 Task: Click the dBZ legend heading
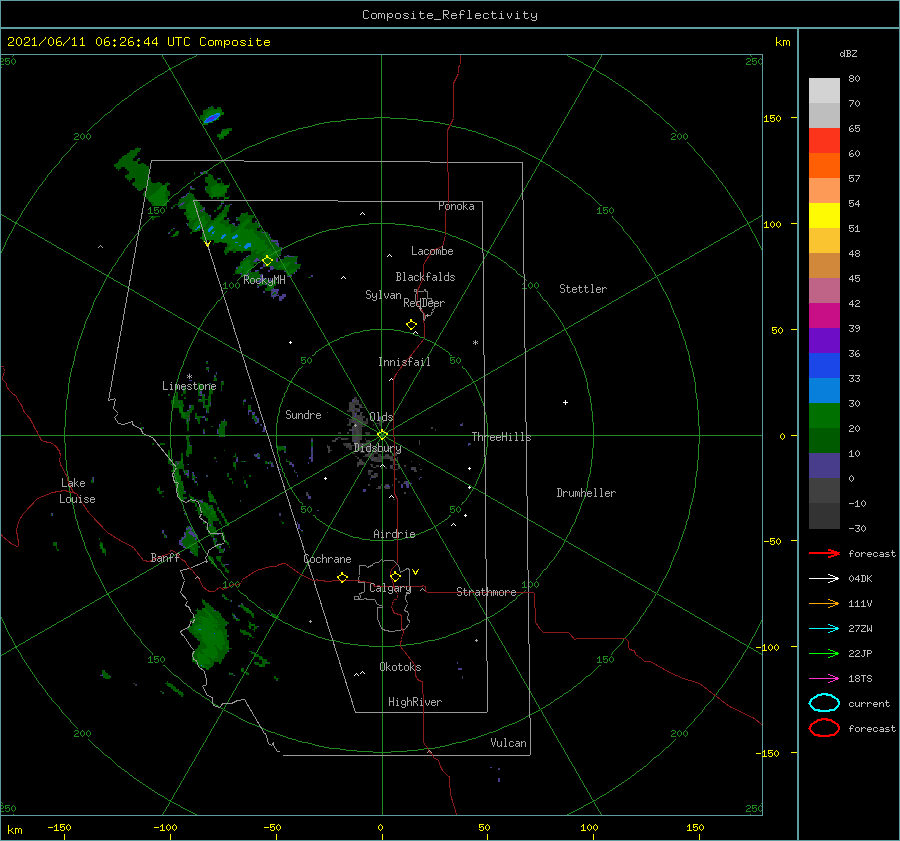[848, 53]
